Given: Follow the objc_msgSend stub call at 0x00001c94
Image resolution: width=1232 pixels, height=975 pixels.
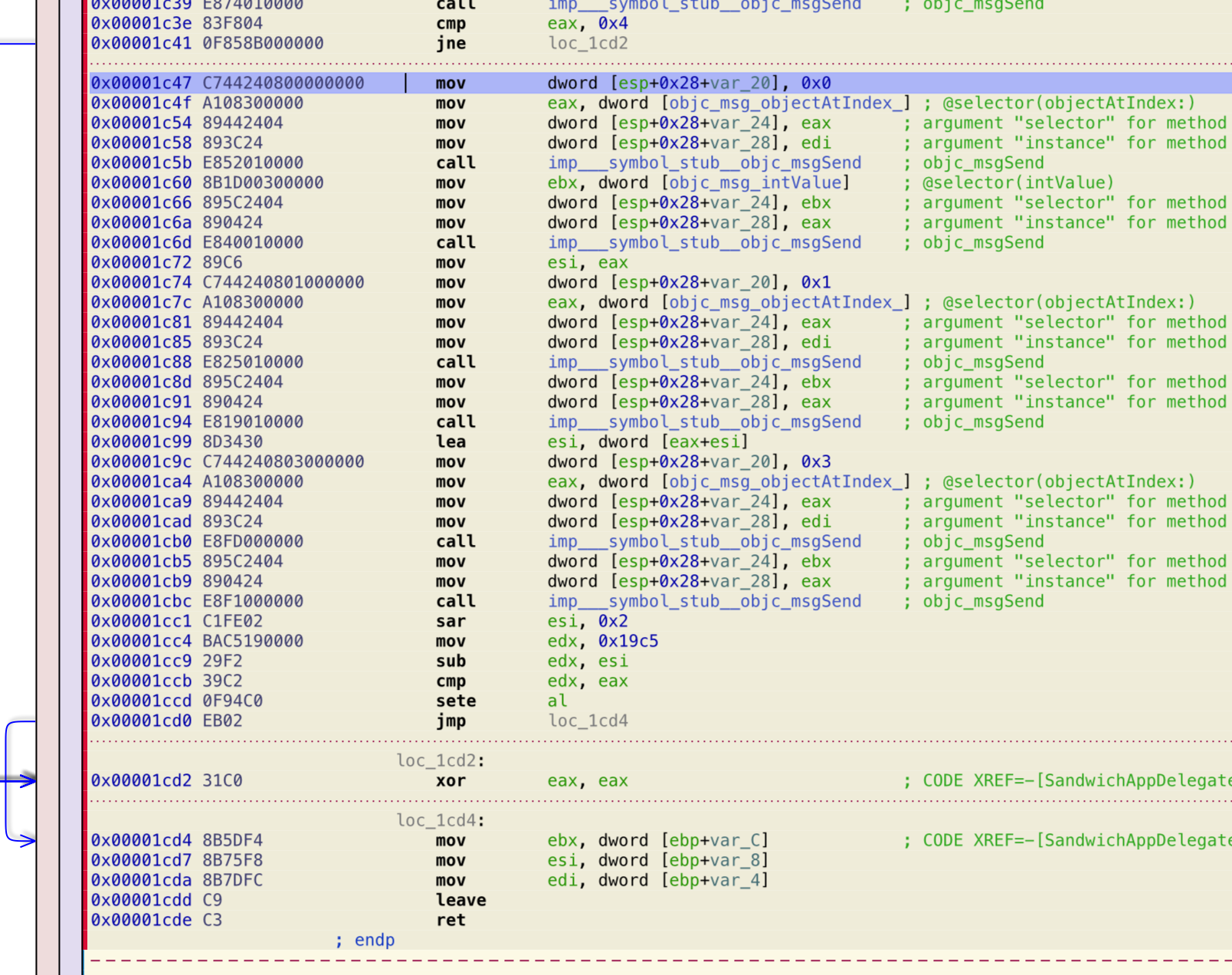Looking at the screenshot, I should click(x=704, y=422).
